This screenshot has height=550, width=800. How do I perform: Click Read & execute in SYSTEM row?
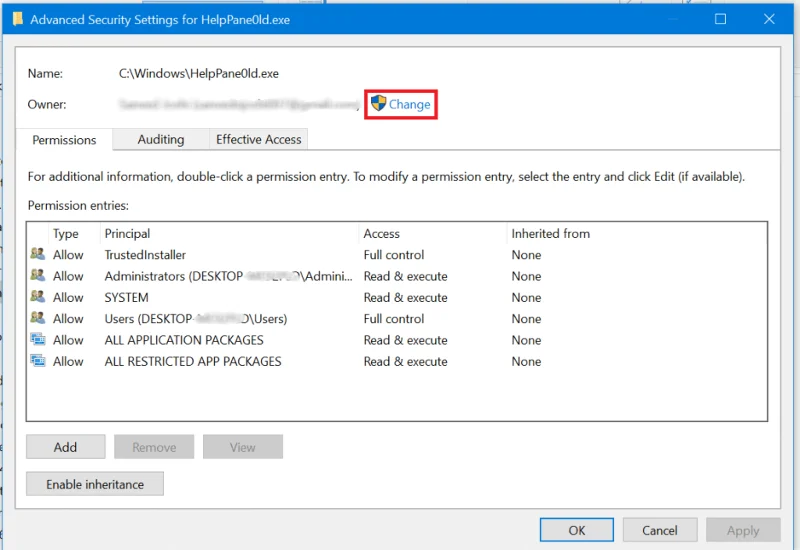coord(405,297)
